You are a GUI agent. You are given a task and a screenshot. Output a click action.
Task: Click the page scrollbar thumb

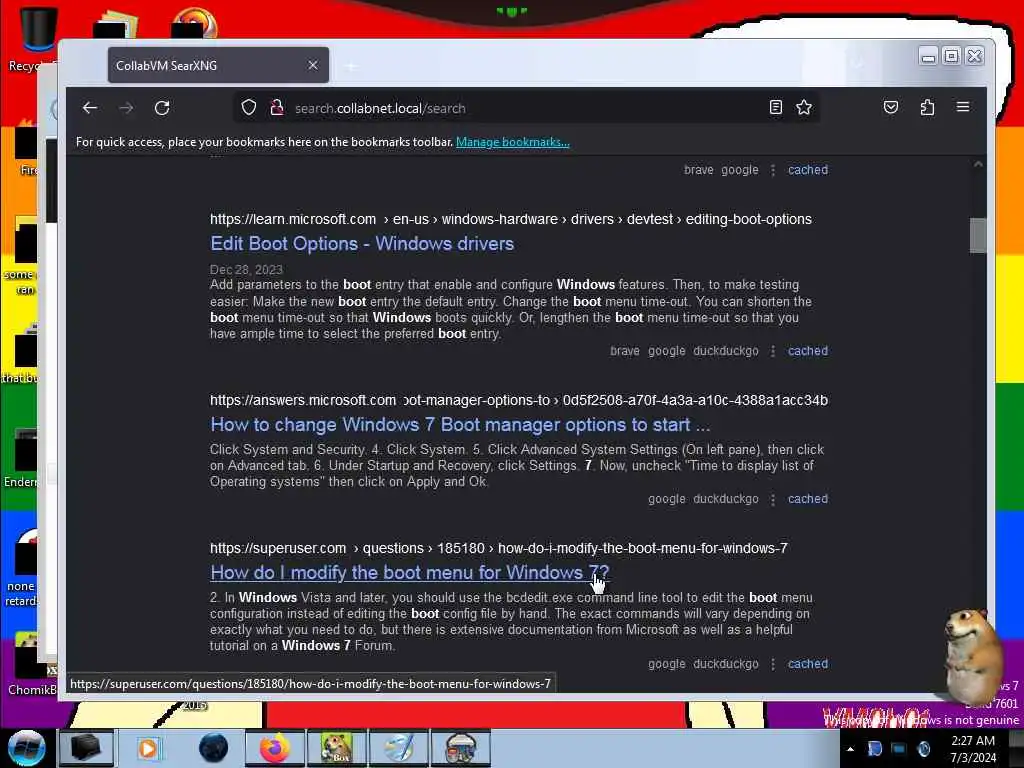pos(978,235)
